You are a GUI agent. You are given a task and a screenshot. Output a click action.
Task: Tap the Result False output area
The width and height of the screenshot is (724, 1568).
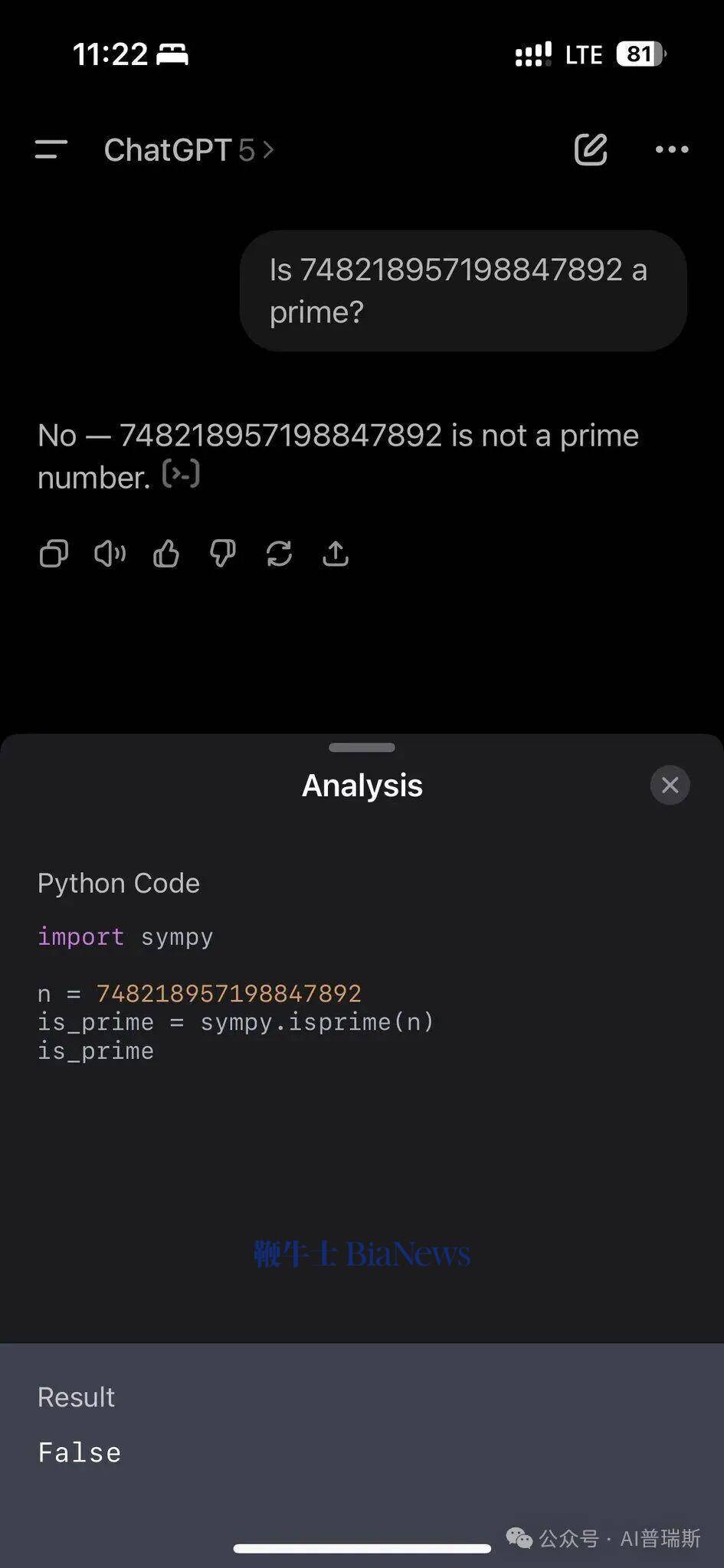click(x=362, y=1426)
